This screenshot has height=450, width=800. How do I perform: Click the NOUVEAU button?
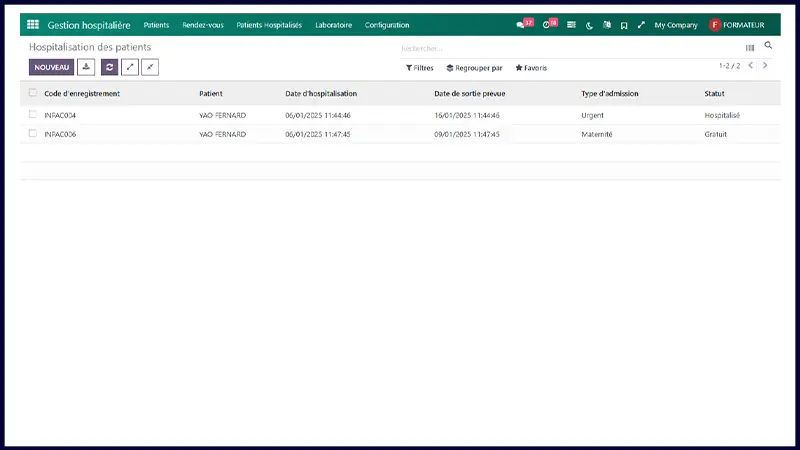point(52,67)
